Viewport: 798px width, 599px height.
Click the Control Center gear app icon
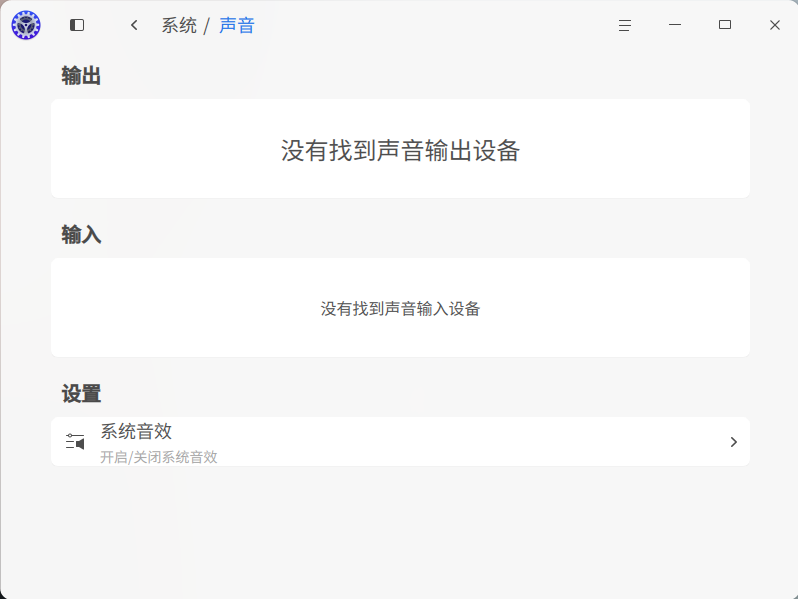pyautogui.click(x=26, y=25)
